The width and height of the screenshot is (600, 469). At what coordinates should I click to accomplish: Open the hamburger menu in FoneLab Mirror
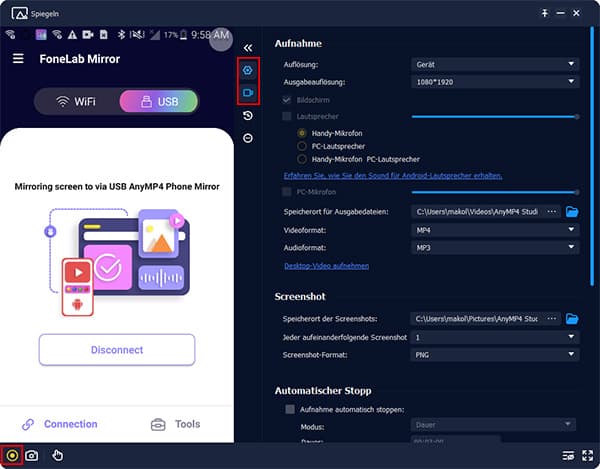(18, 59)
